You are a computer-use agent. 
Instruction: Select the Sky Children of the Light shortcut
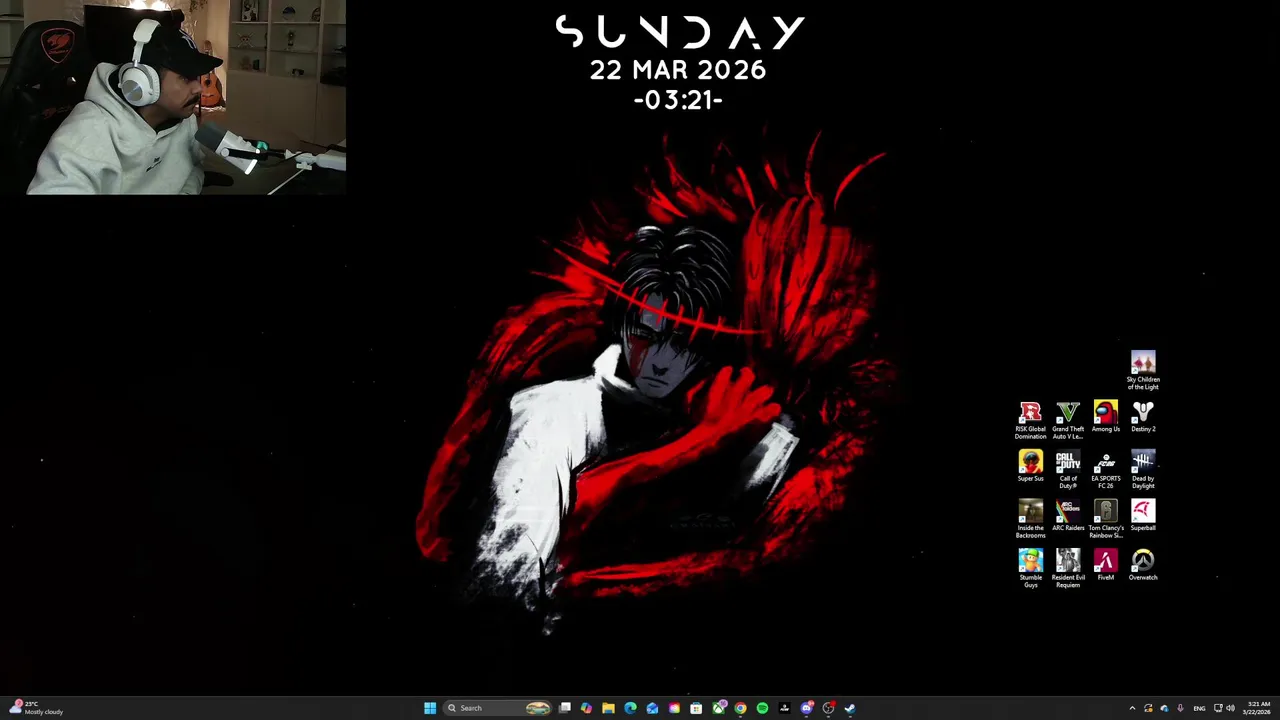[x=1143, y=370]
